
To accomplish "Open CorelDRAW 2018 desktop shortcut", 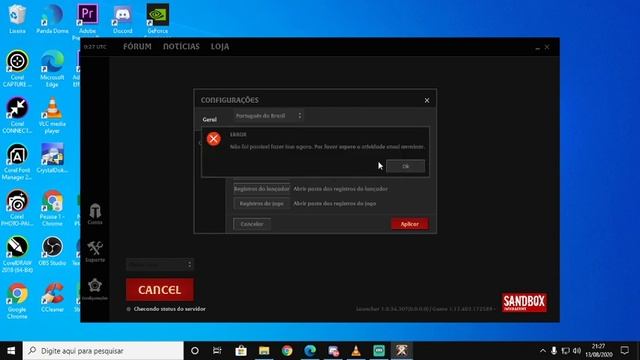I will [17, 255].
